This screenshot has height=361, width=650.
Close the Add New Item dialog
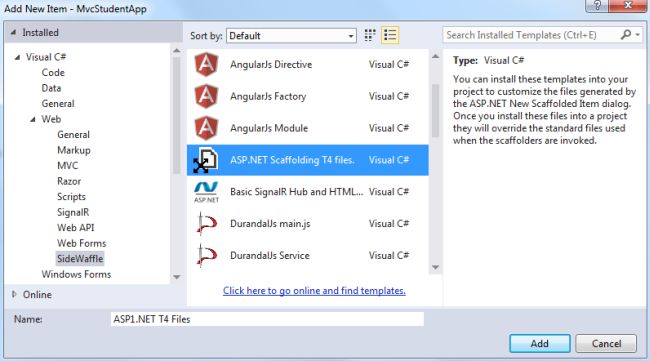coord(628,5)
